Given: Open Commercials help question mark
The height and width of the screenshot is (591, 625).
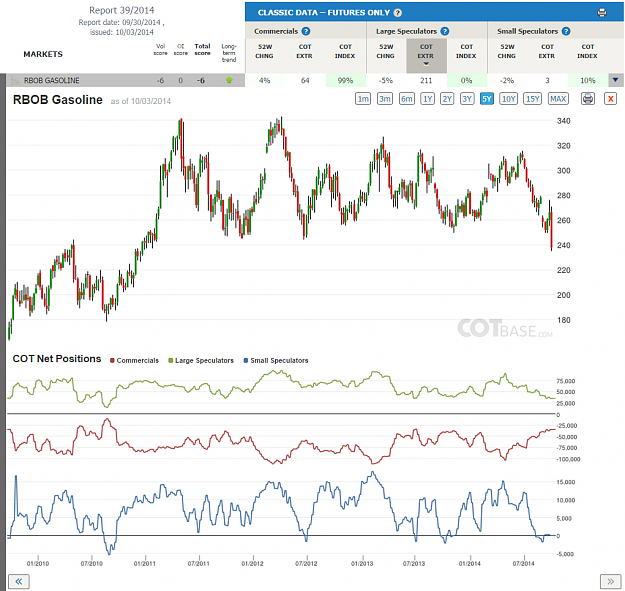Looking at the screenshot, I should click(306, 31).
